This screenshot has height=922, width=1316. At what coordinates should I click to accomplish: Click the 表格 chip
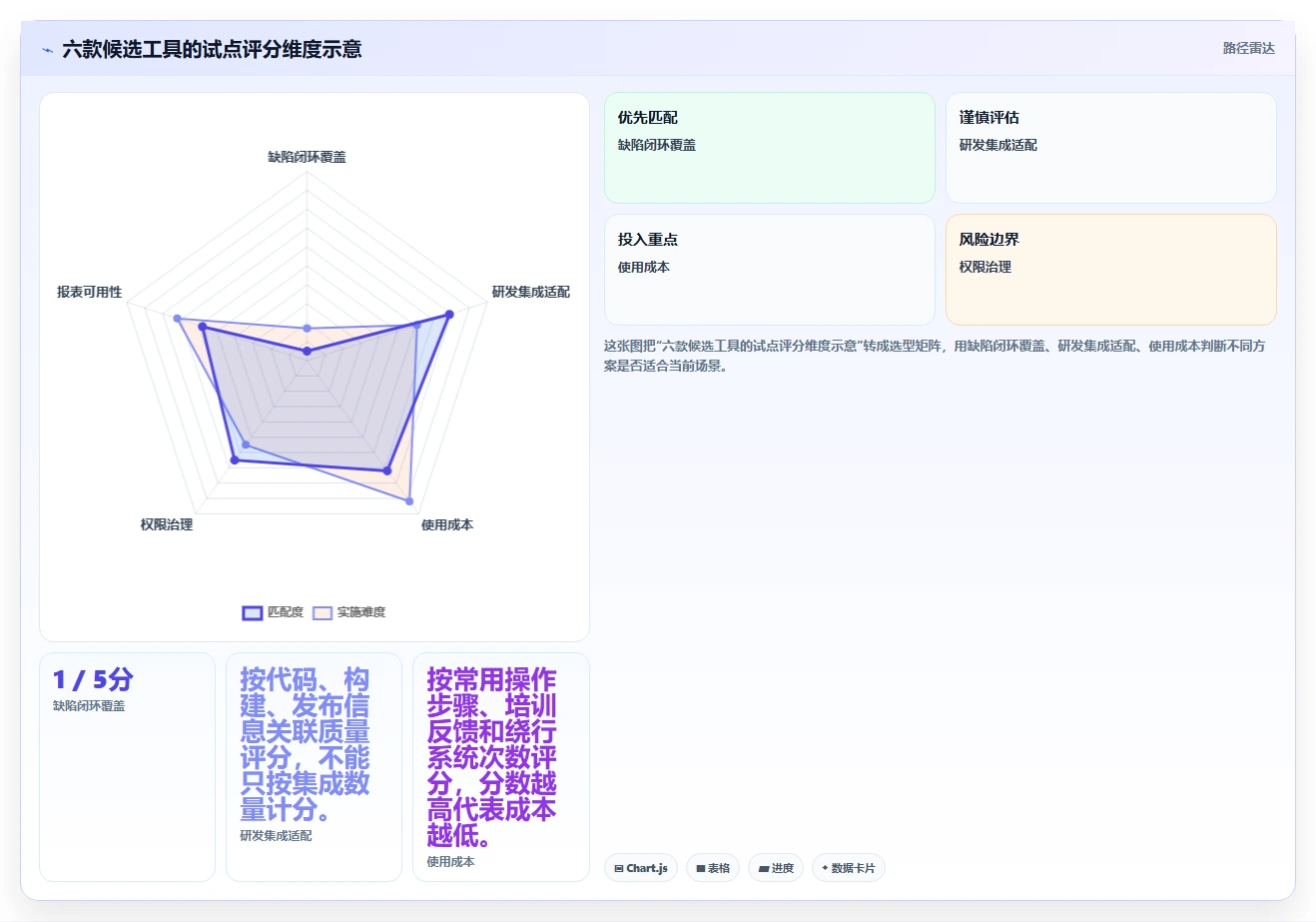[x=713, y=868]
